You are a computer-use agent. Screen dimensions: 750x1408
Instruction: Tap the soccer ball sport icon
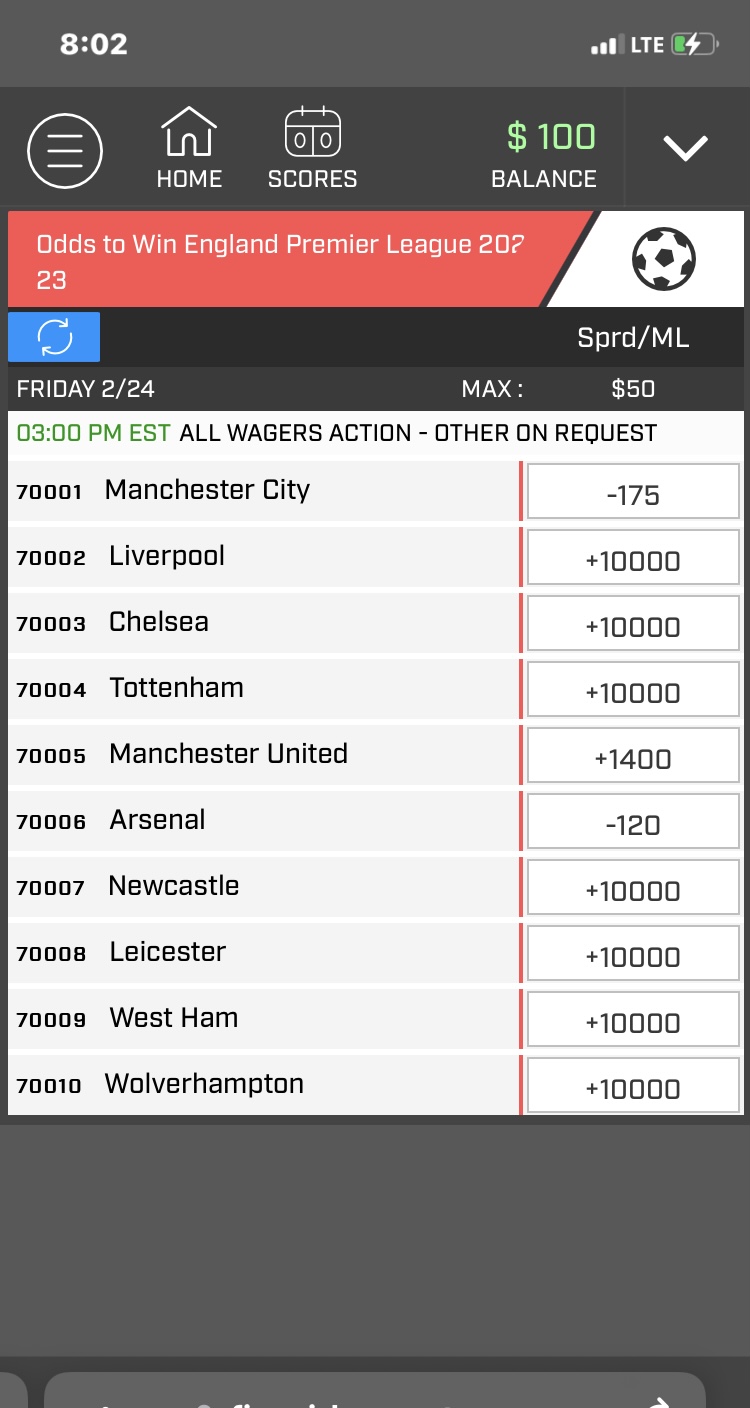[x=664, y=259]
